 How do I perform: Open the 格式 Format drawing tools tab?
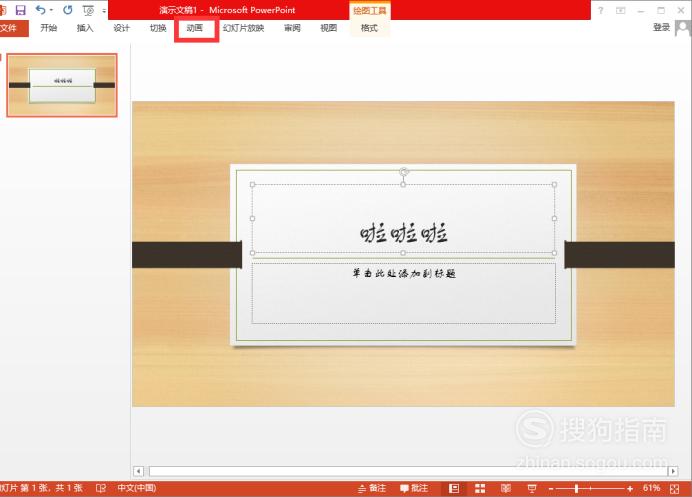[x=369, y=28]
